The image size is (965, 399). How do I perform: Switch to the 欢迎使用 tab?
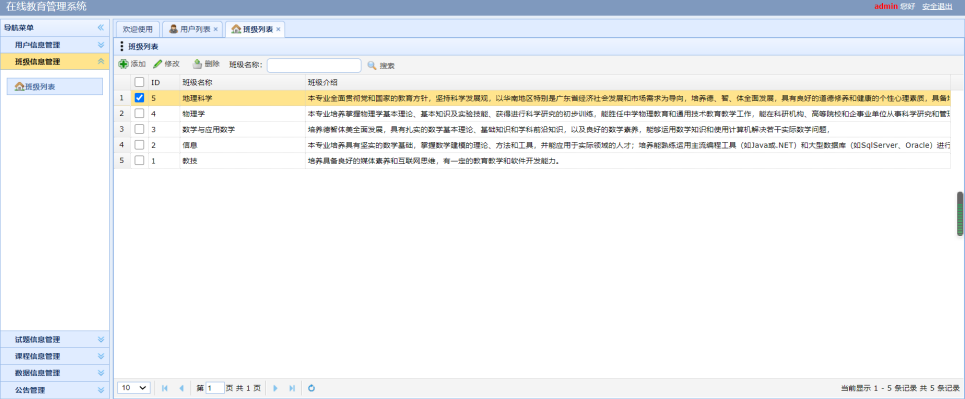click(x=137, y=29)
